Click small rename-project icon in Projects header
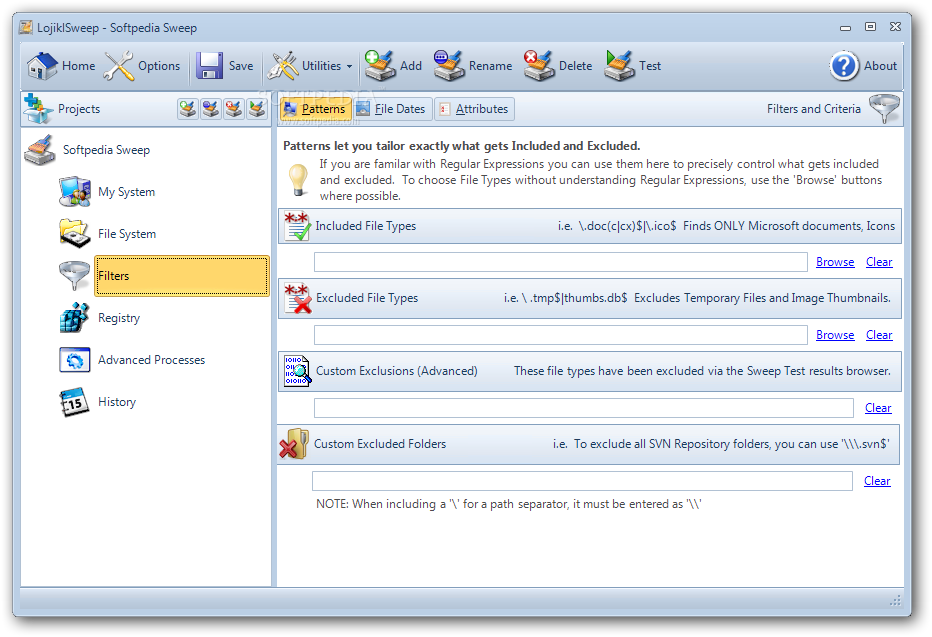The width and height of the screenshot is (932, 637). (210, 109)
